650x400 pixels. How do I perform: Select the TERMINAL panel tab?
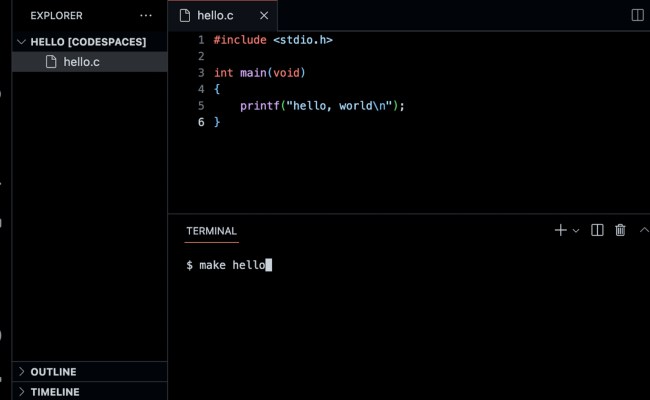(x=211, y=231)
